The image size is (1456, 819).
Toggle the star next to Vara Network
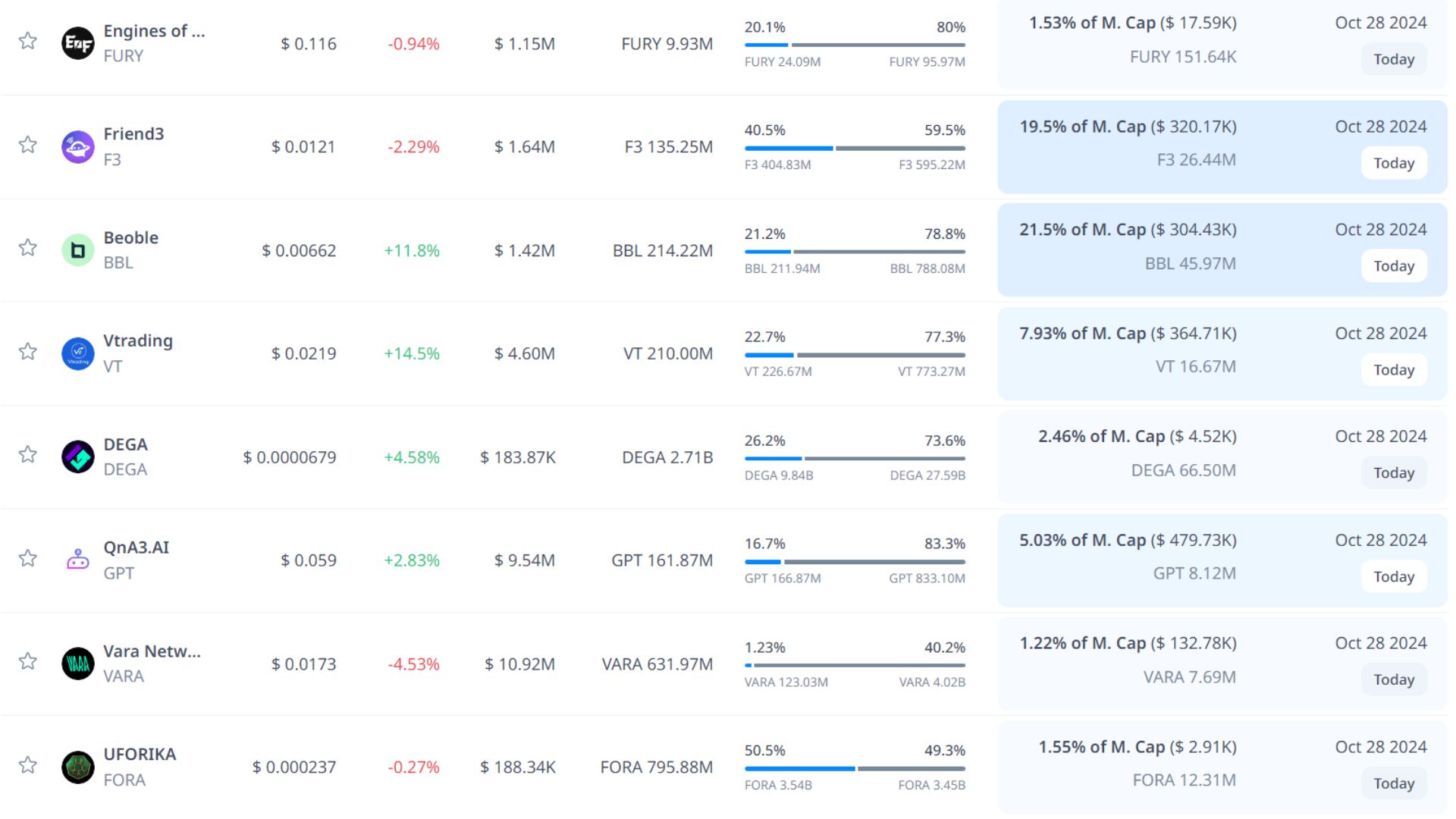click(x=28, y=661)
